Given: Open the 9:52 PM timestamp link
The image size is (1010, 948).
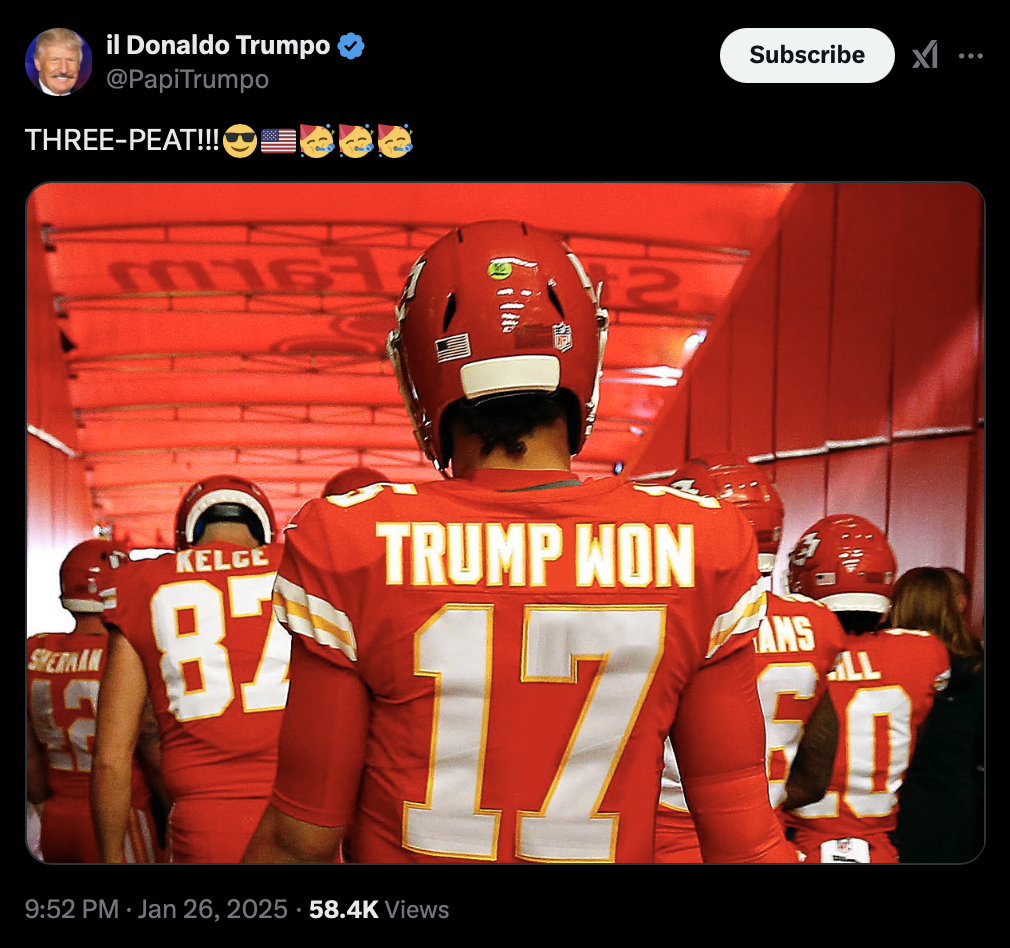Looking at the screenshot, I should (x=72, y=909).
